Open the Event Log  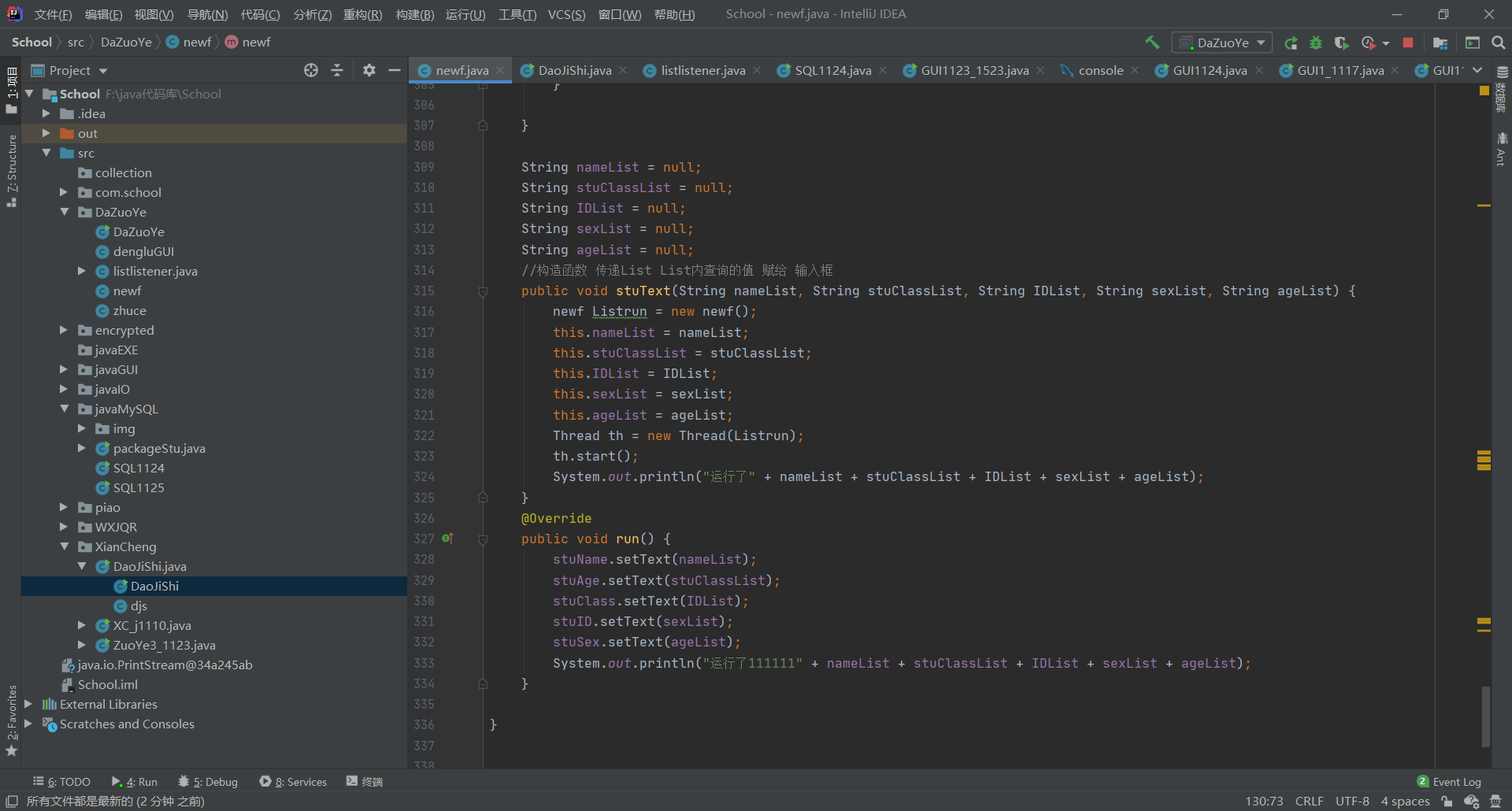click(1449, 782)
